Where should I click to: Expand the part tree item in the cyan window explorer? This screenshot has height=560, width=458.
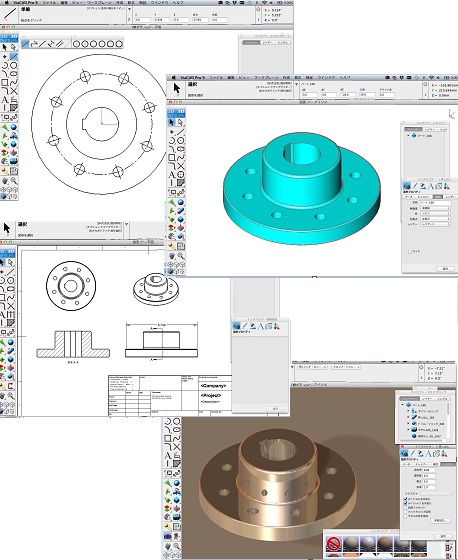tap(408, 136)
